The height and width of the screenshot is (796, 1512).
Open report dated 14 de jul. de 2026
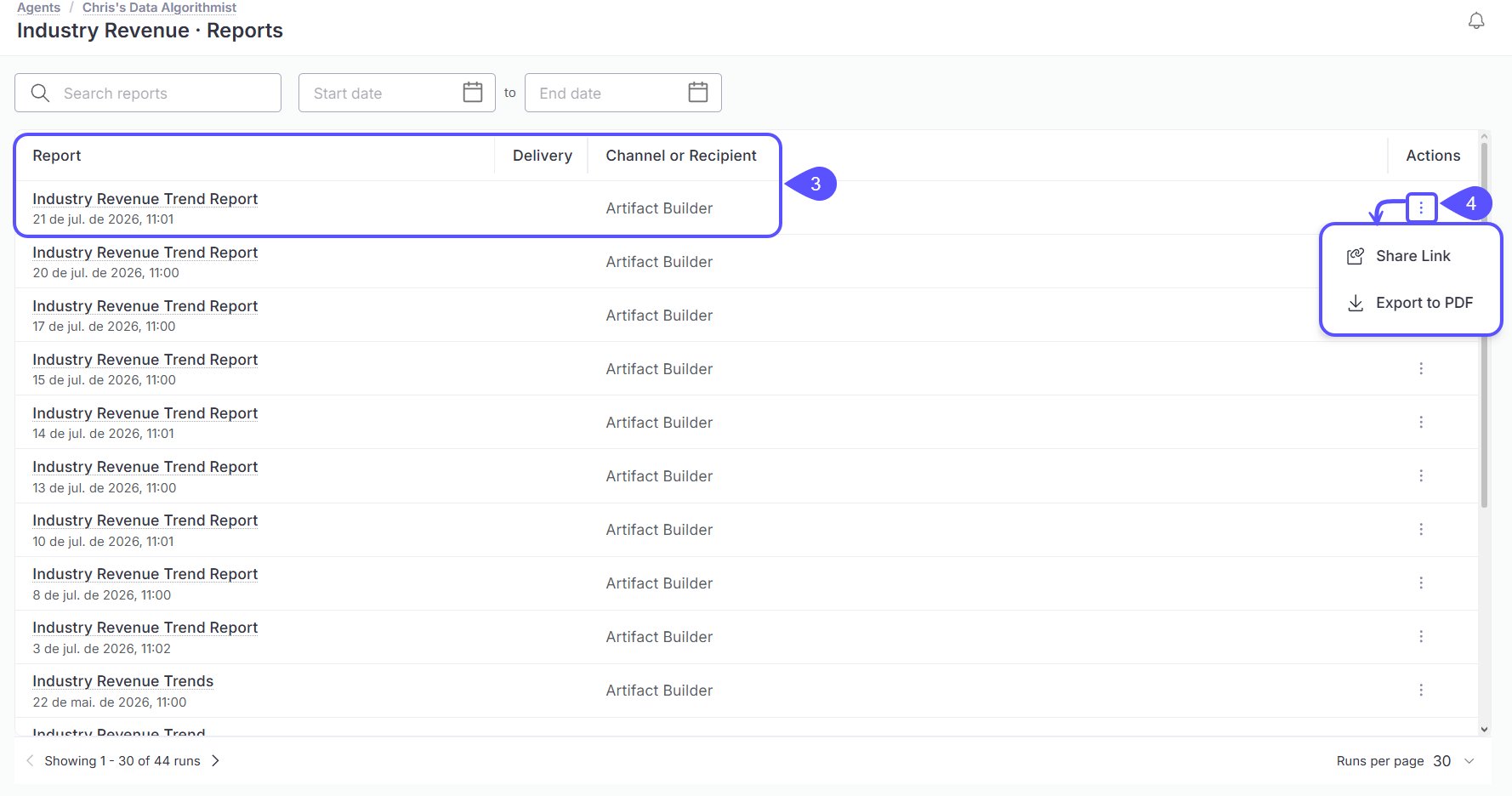tap(145, 413)
